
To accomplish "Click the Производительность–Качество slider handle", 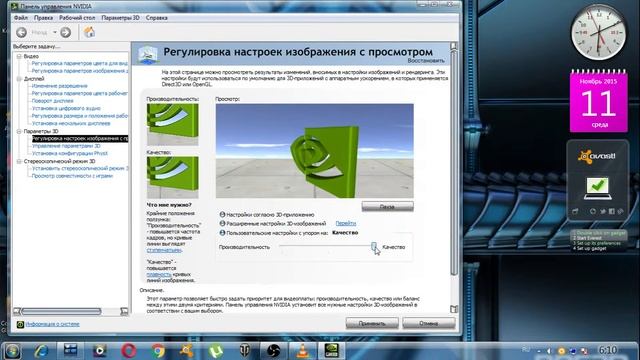I will [374, 246].
